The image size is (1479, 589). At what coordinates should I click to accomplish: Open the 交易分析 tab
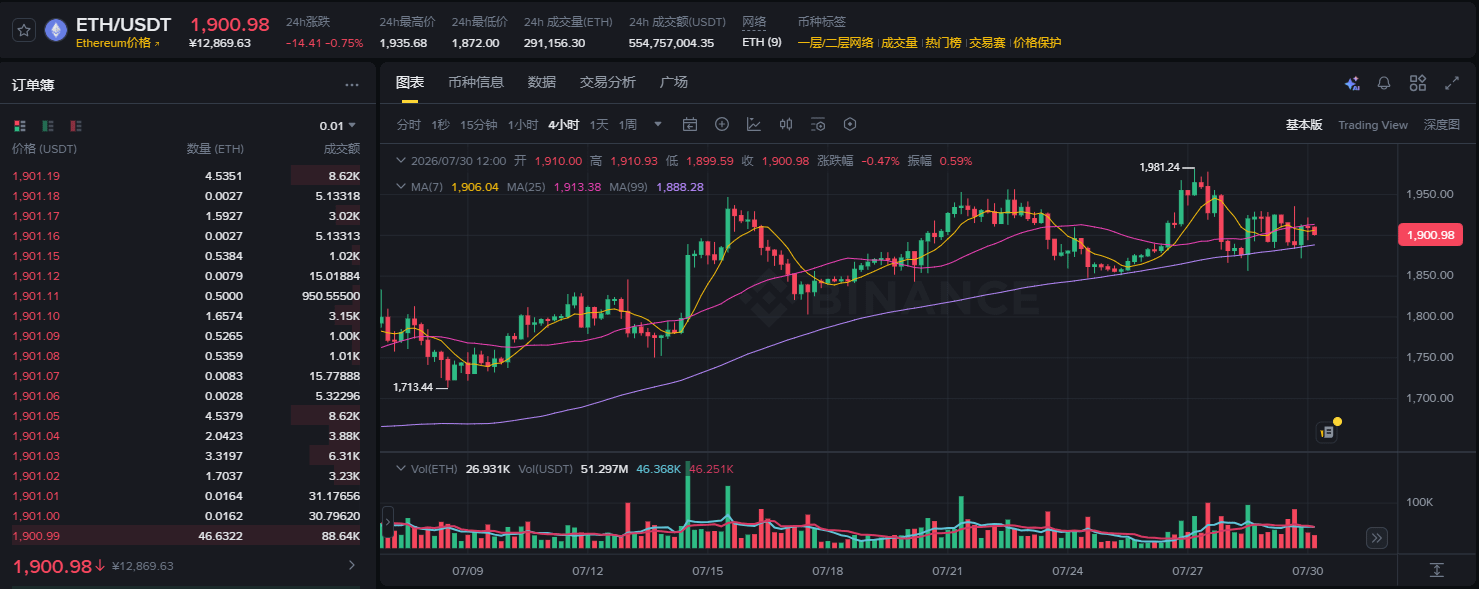(608, 82)
